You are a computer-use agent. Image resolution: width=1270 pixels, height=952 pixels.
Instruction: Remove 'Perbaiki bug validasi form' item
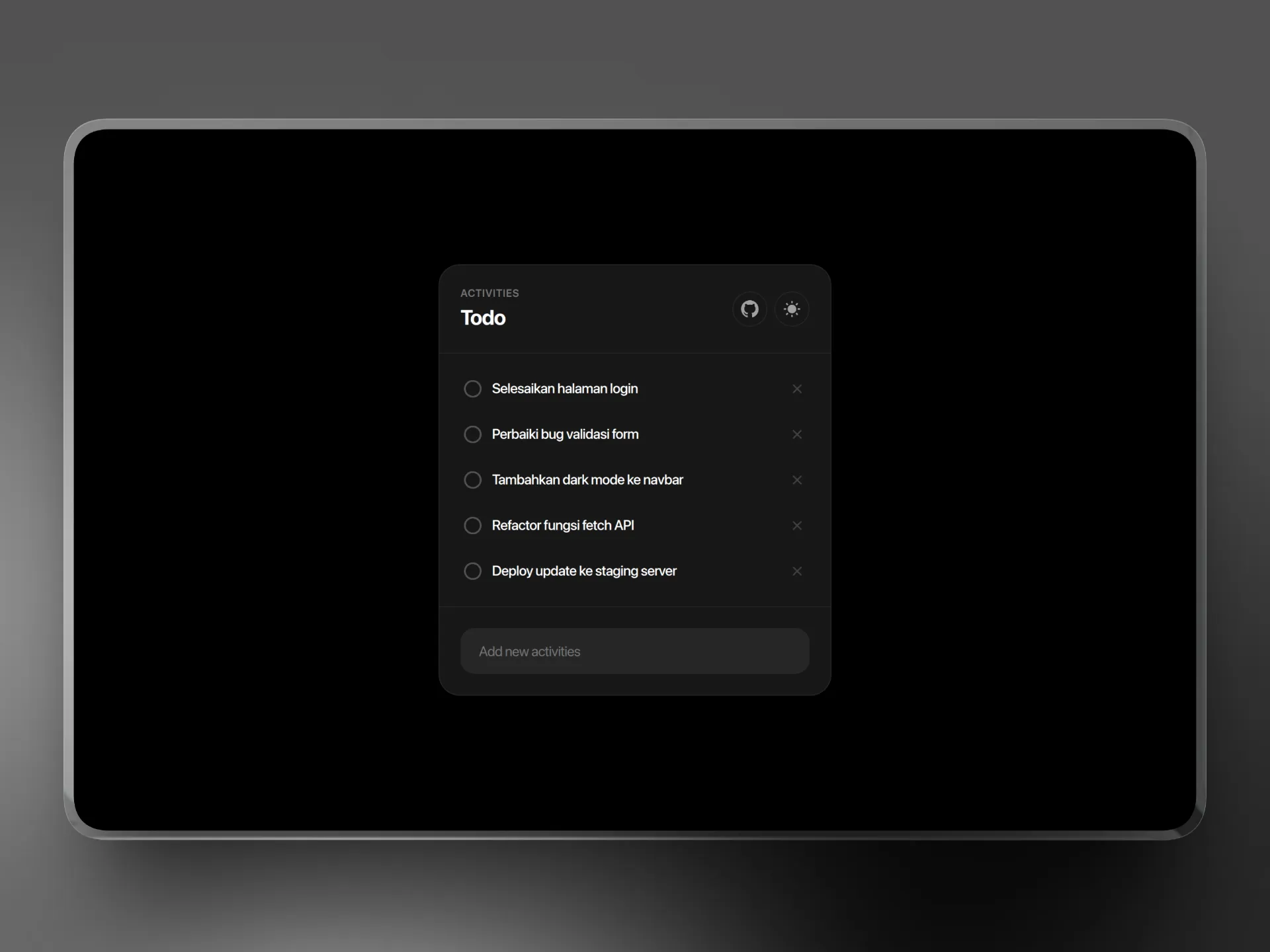[797, 434]
